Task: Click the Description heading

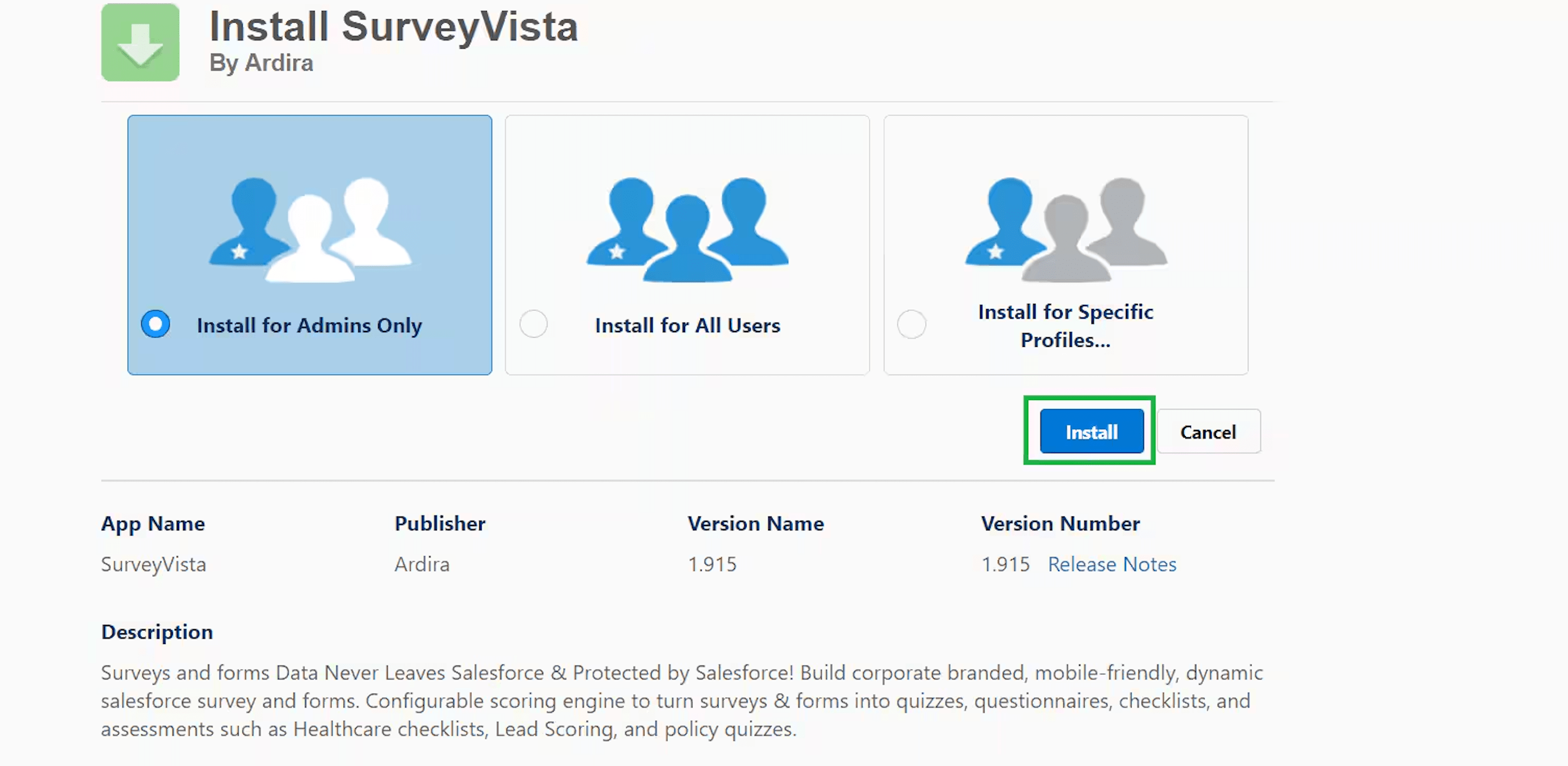Action: pos(157,632)
